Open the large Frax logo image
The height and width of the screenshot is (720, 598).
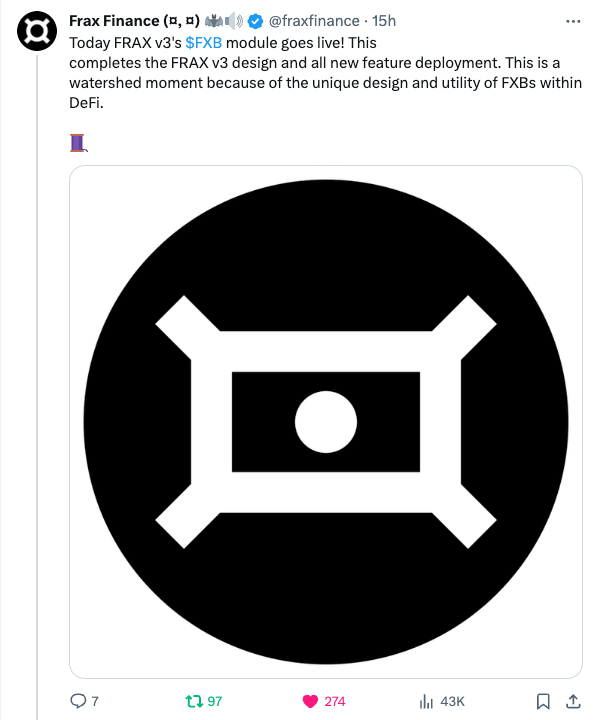point(326,422)
